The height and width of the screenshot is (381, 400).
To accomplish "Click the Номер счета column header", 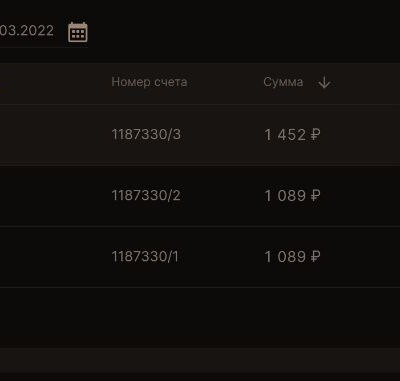I will [149, 82].
